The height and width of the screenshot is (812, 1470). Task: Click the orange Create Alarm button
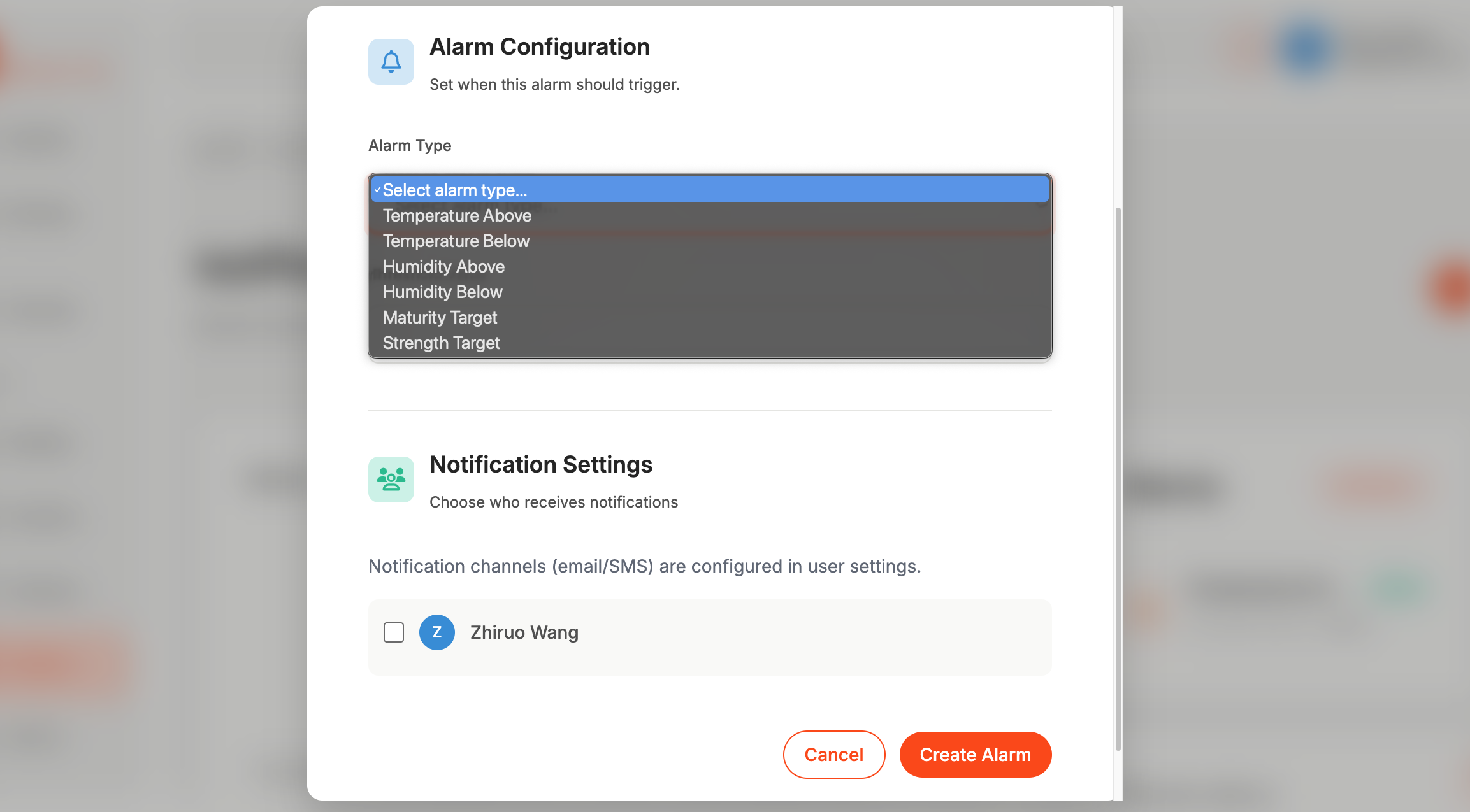pyautogui.click(x=975, y=755)
